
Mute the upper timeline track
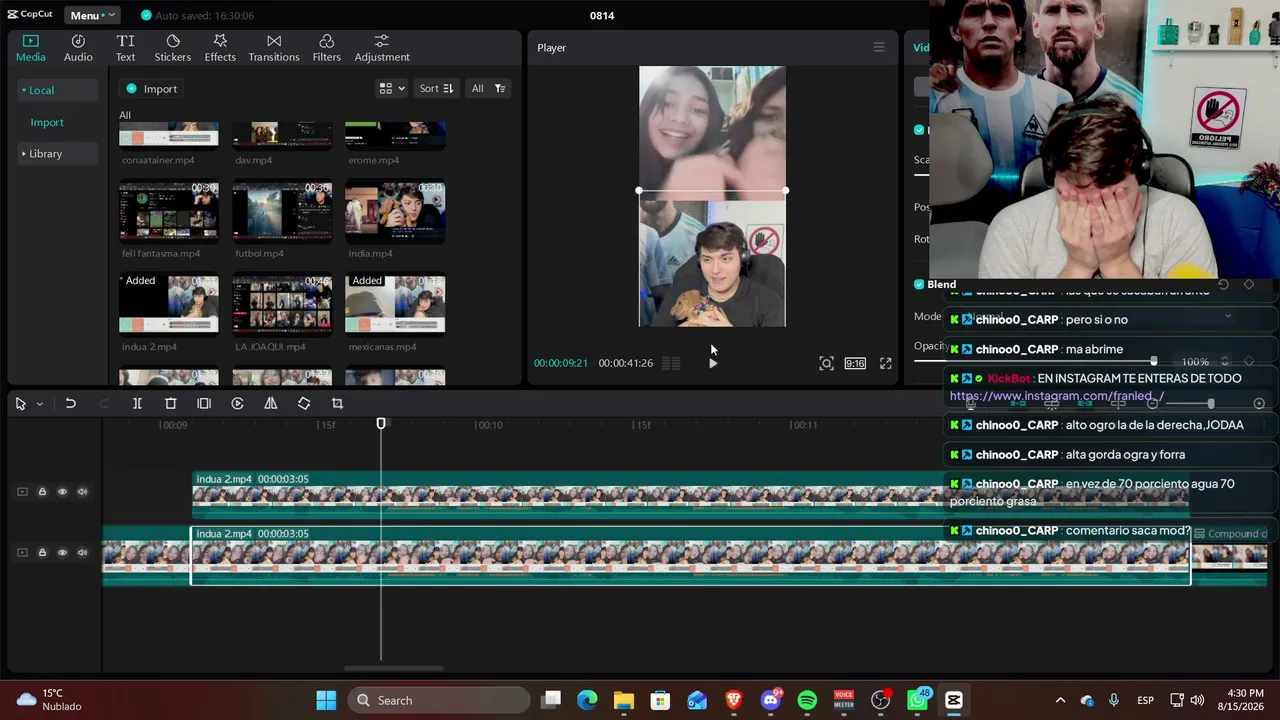pyautogui.click(x=82, y=491)
